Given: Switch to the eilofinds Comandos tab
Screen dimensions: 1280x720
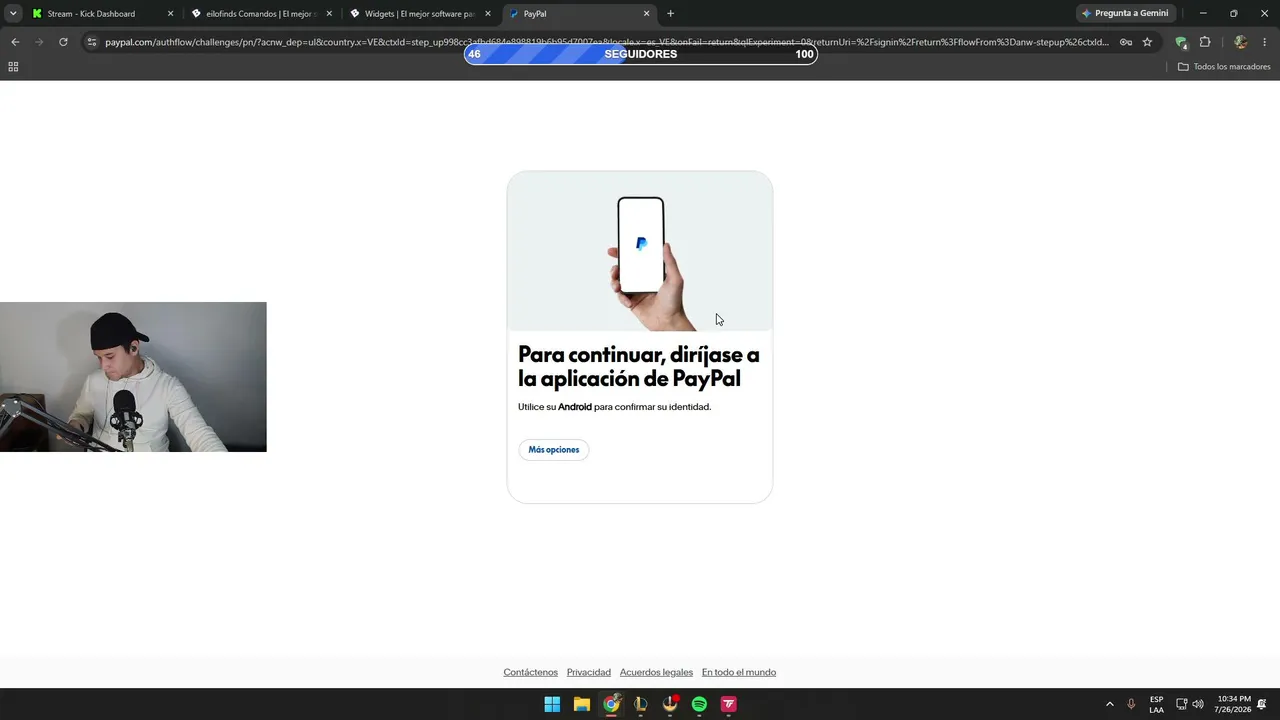Looking at the screenshot, I should [x=262, y=14].
